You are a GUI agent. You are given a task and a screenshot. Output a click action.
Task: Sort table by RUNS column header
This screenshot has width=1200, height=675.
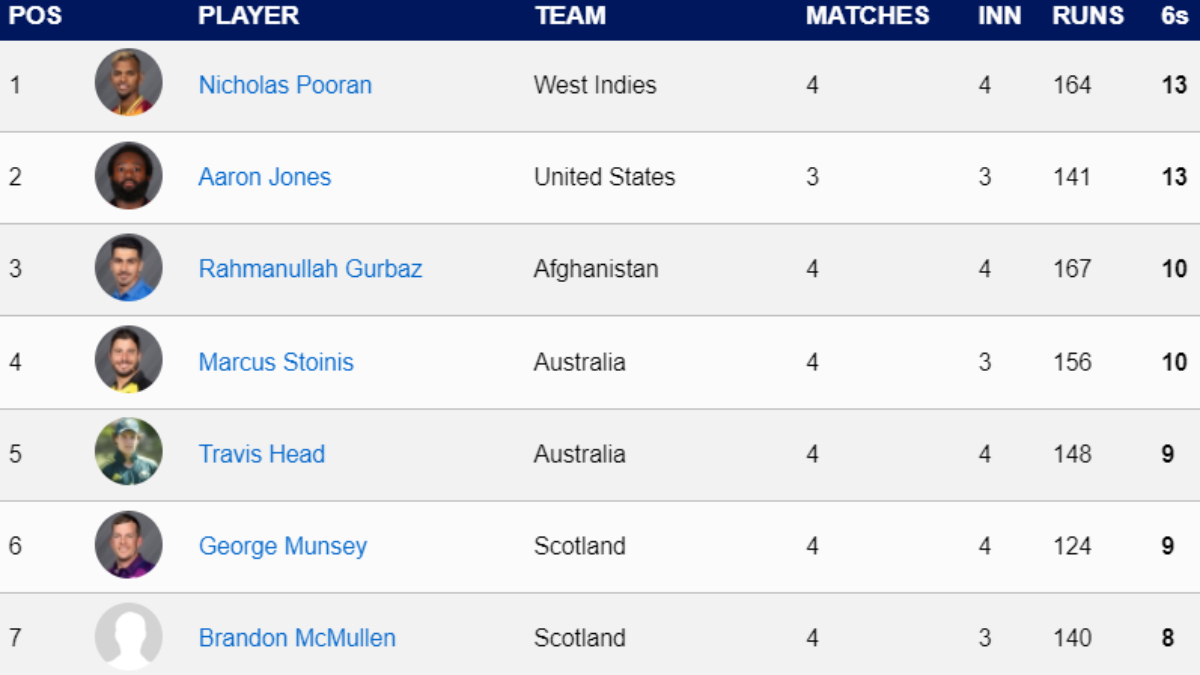pyautogui.click(x=1088, y=16)
